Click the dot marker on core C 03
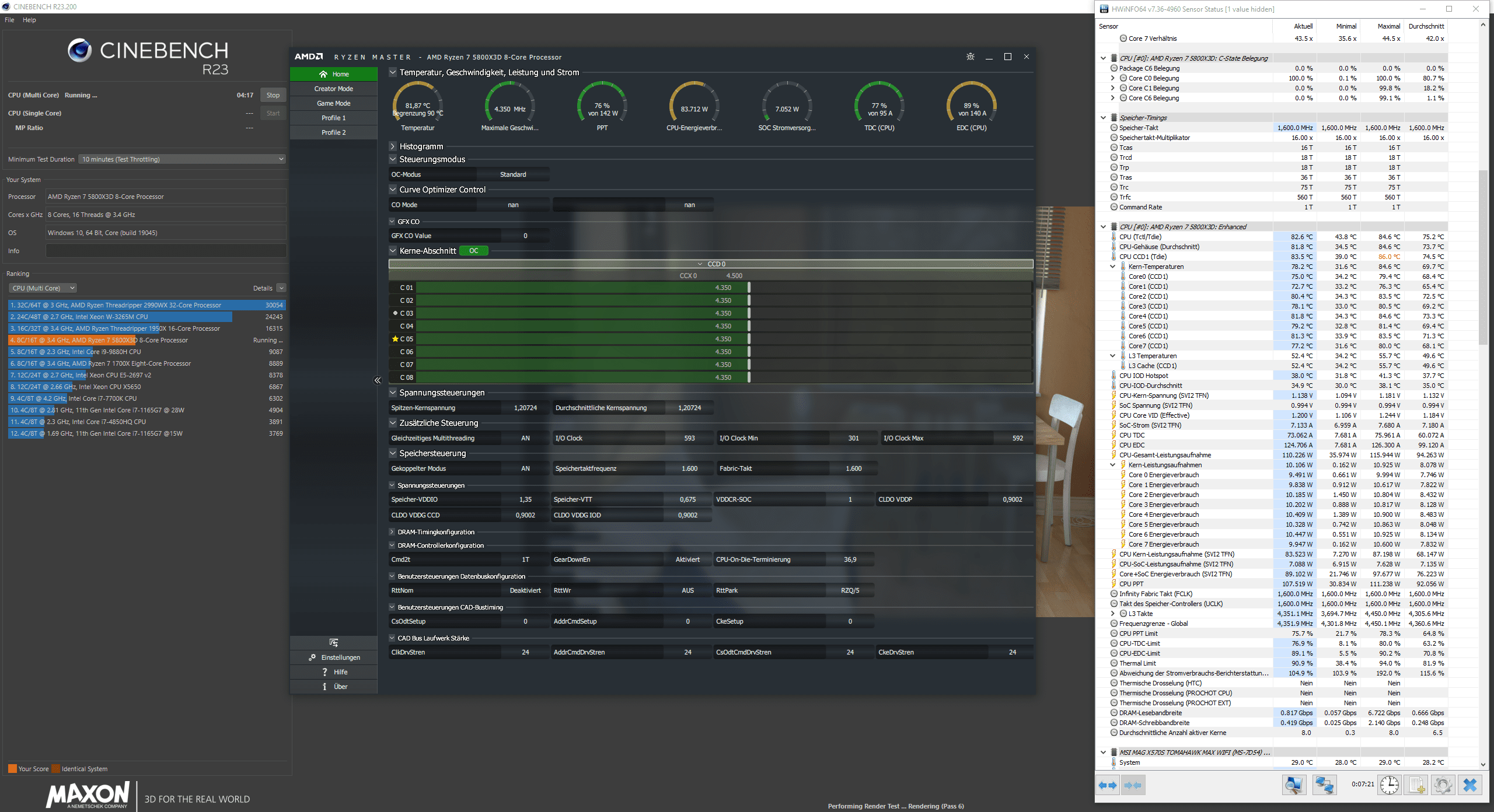1494x812 pixels. coord(395,313)
